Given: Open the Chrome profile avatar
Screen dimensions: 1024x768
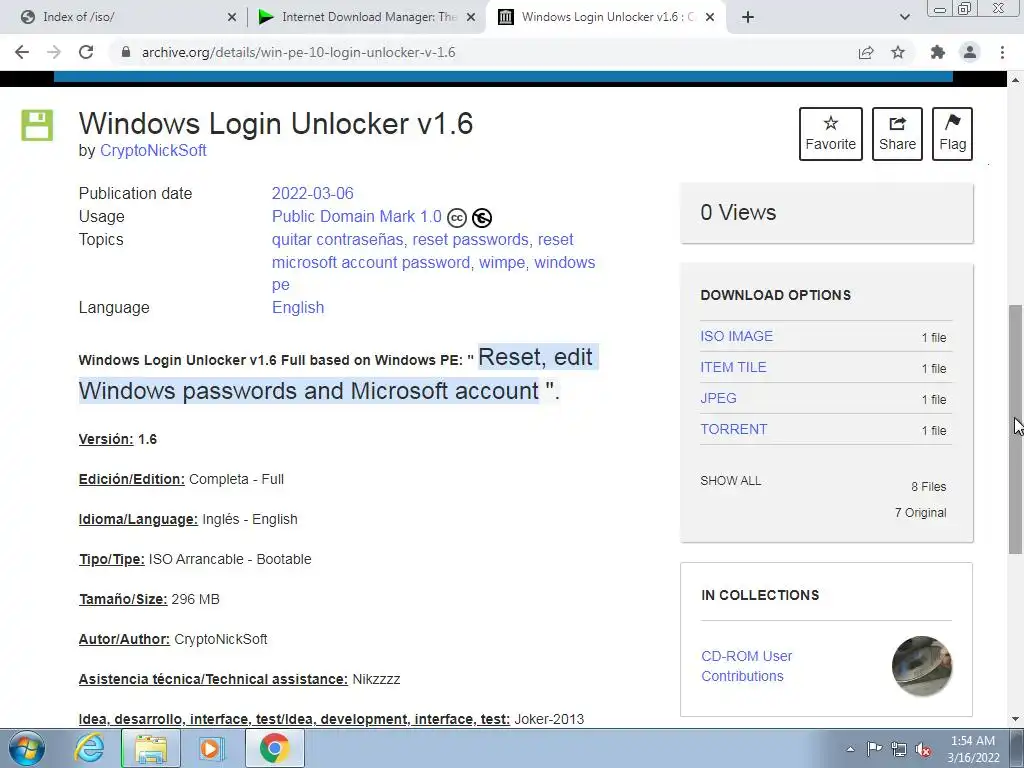Looking at the screenshot, I should [970, 52].
